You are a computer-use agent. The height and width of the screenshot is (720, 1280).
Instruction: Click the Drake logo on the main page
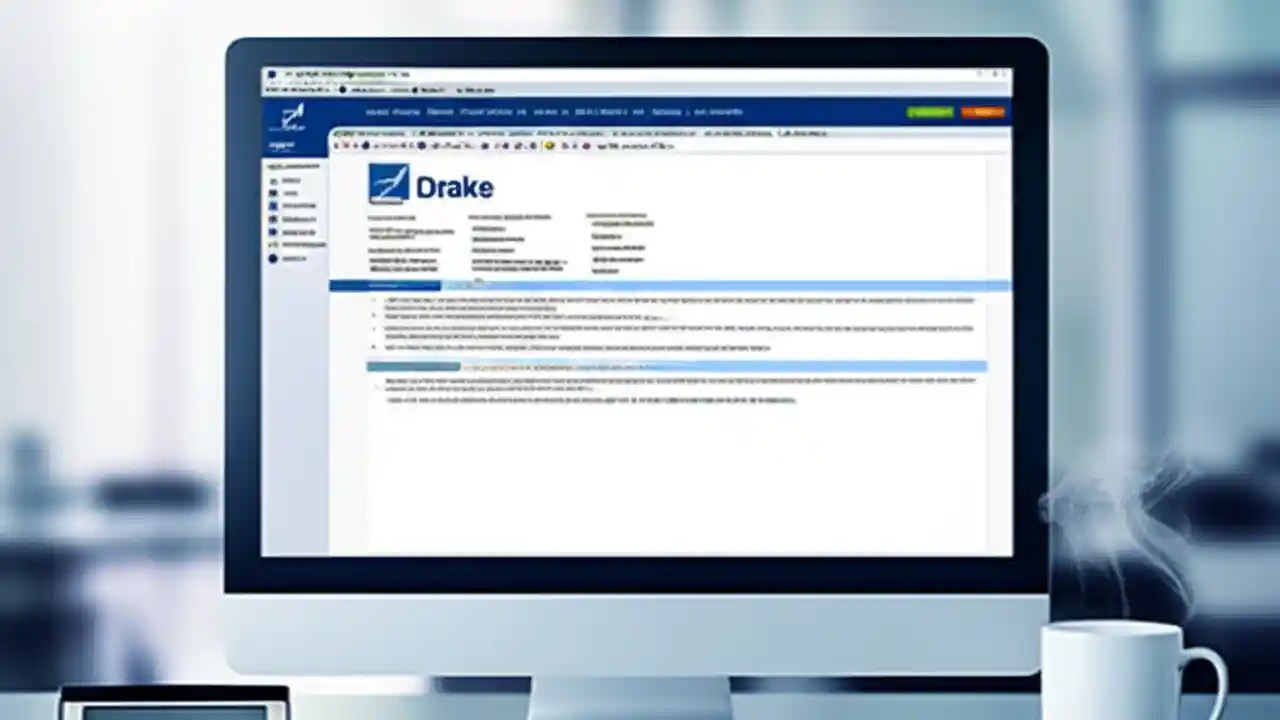click(430, 185)
